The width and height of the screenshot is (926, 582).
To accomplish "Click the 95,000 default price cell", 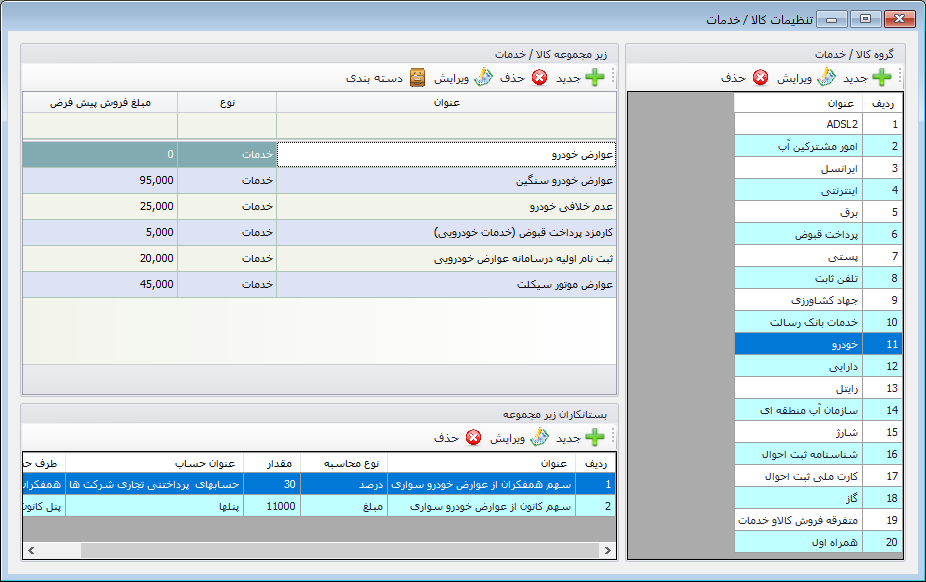I will point(100,181).
